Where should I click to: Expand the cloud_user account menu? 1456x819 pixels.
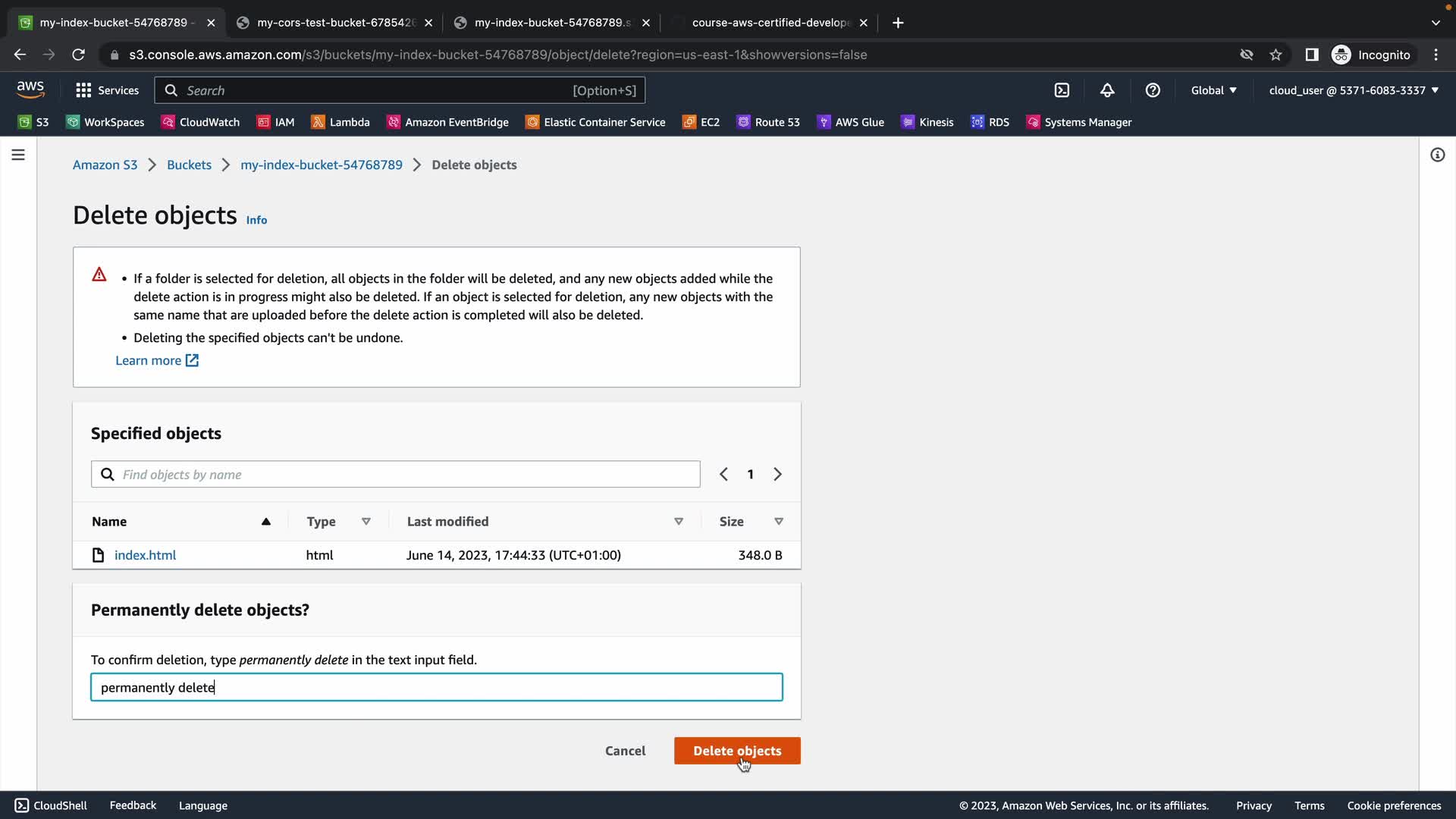click(1354, 90)
